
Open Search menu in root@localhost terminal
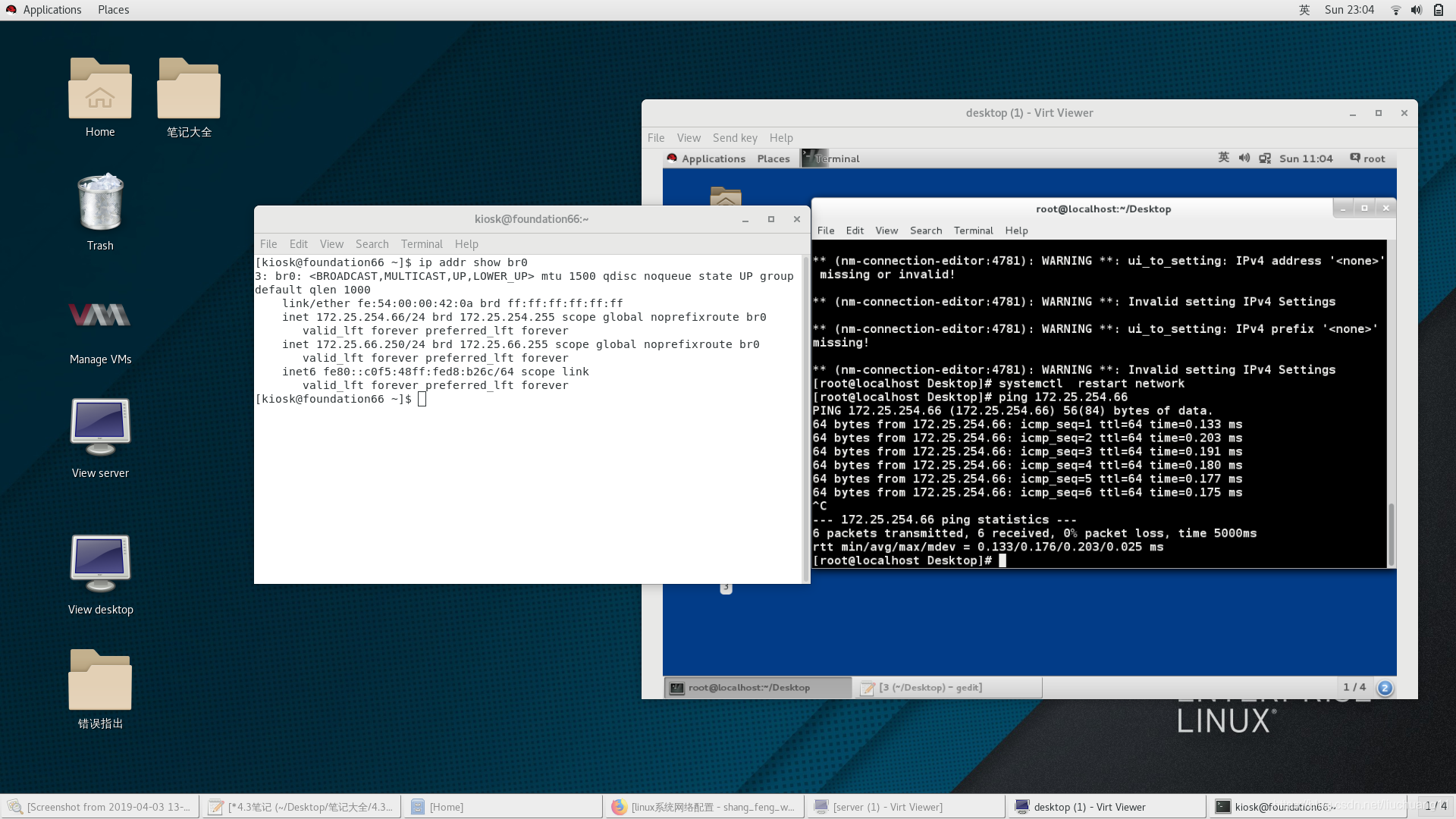tap(926, 231)
